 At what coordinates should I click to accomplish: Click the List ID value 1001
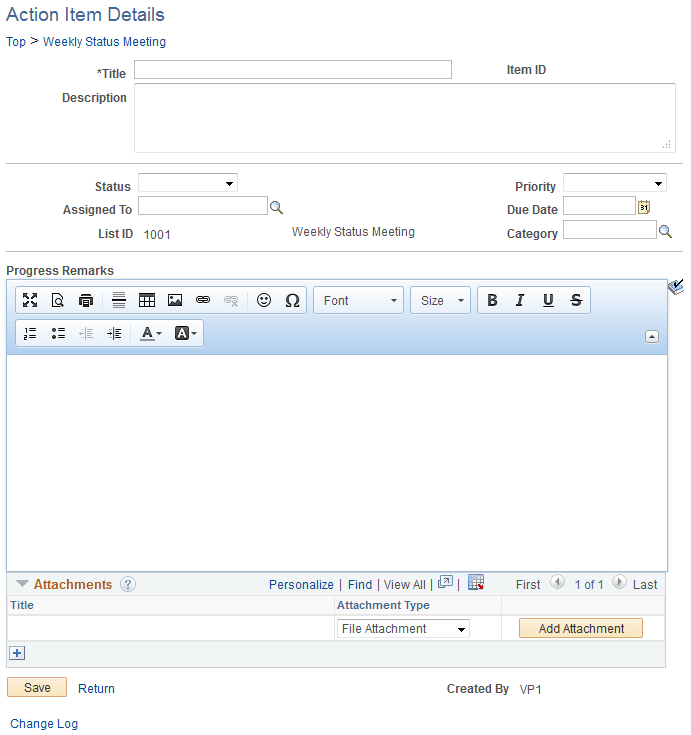157,234
